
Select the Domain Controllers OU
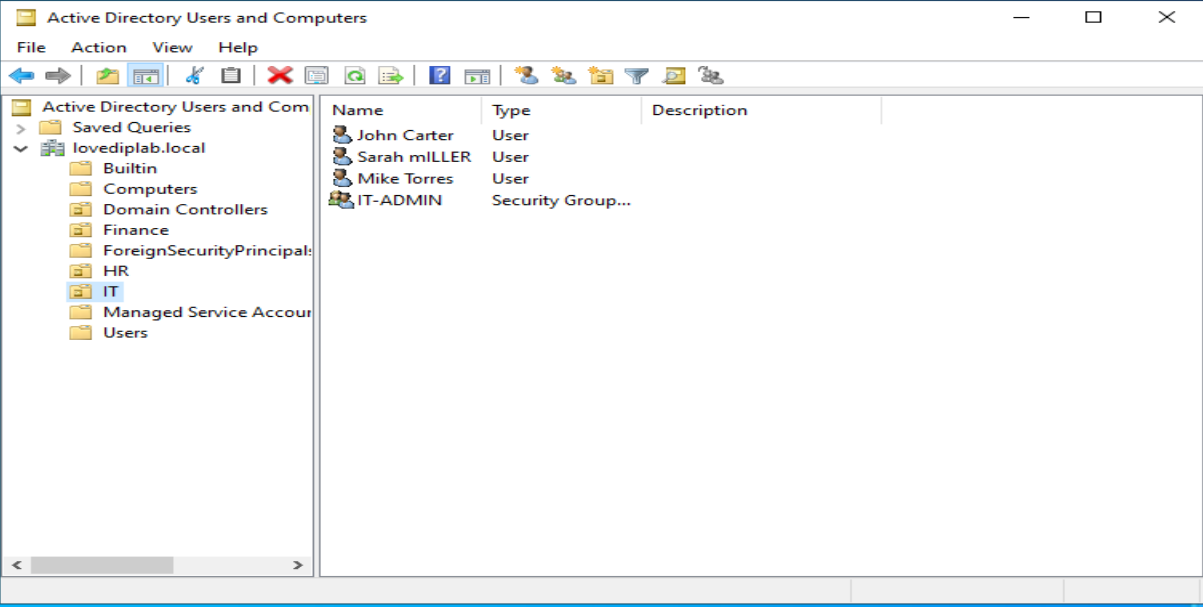pyautogui.click(x=185, y=209)
